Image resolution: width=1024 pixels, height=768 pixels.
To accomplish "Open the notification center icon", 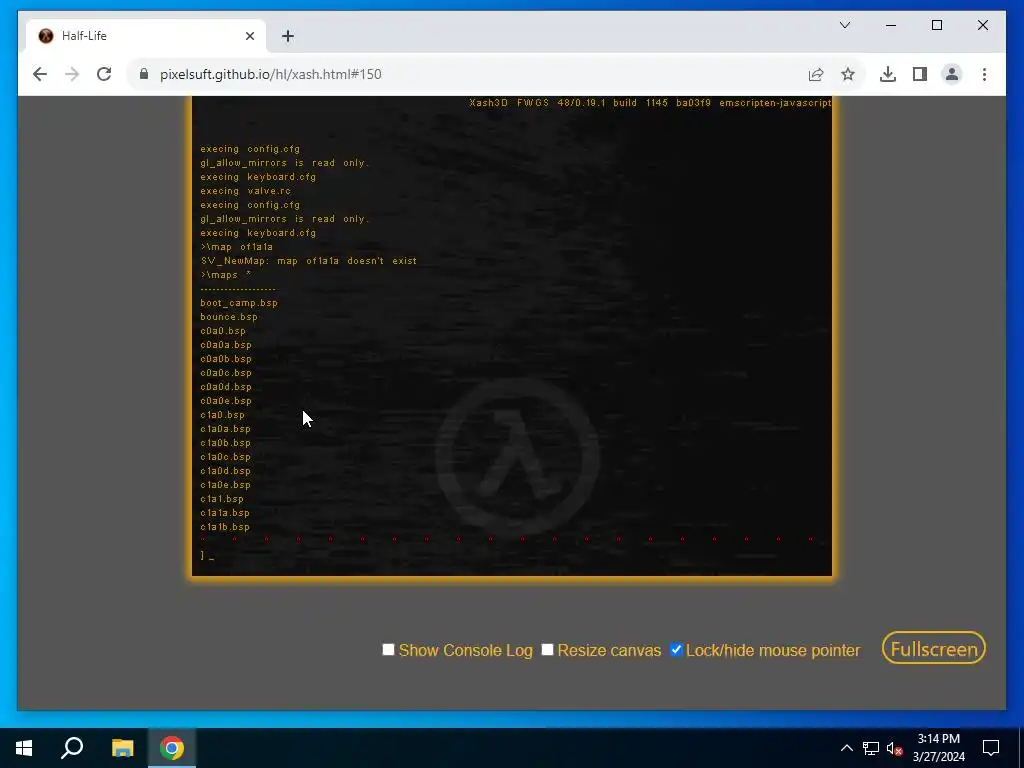I will pyautogui.click(x=991, y=748).
